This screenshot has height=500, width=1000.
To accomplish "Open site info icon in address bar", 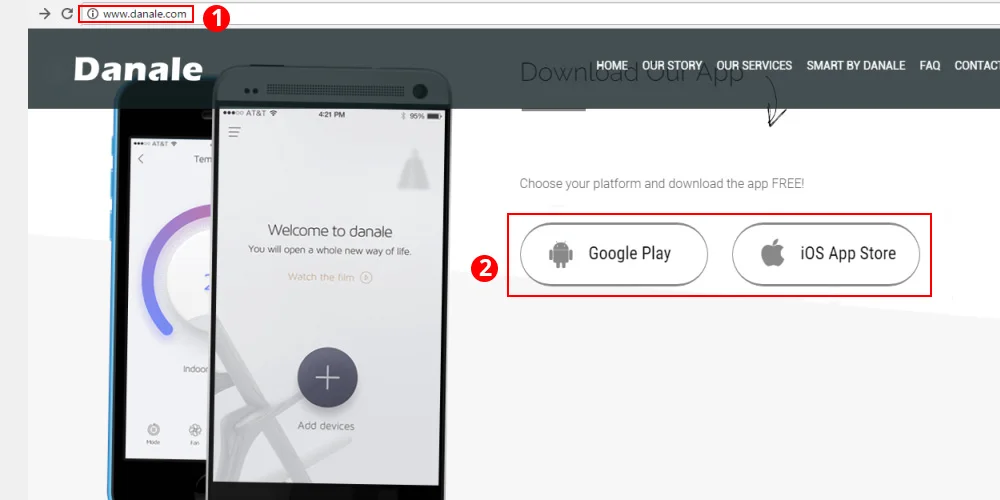I will [92, 13].
